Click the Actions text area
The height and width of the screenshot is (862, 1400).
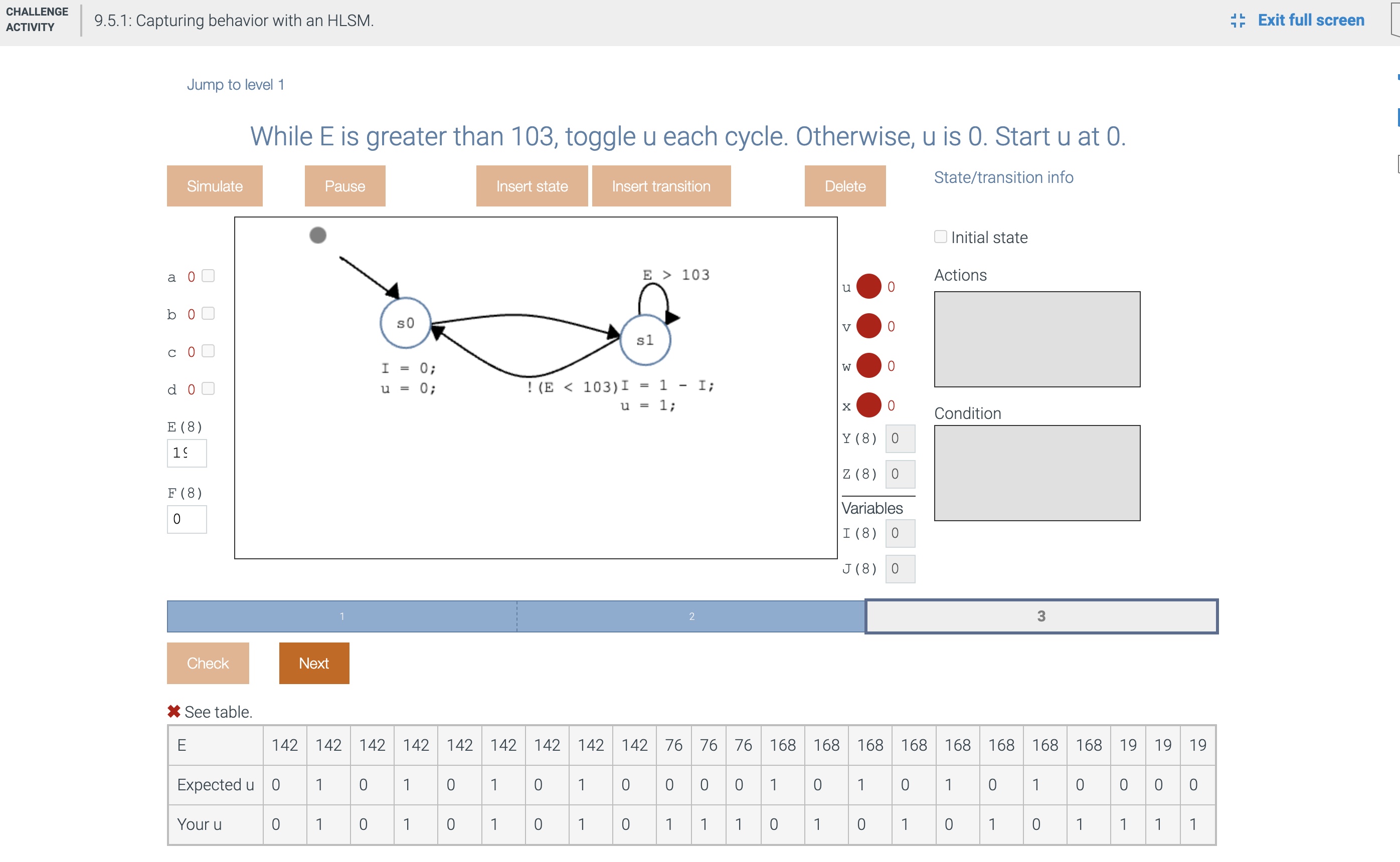1037,339
